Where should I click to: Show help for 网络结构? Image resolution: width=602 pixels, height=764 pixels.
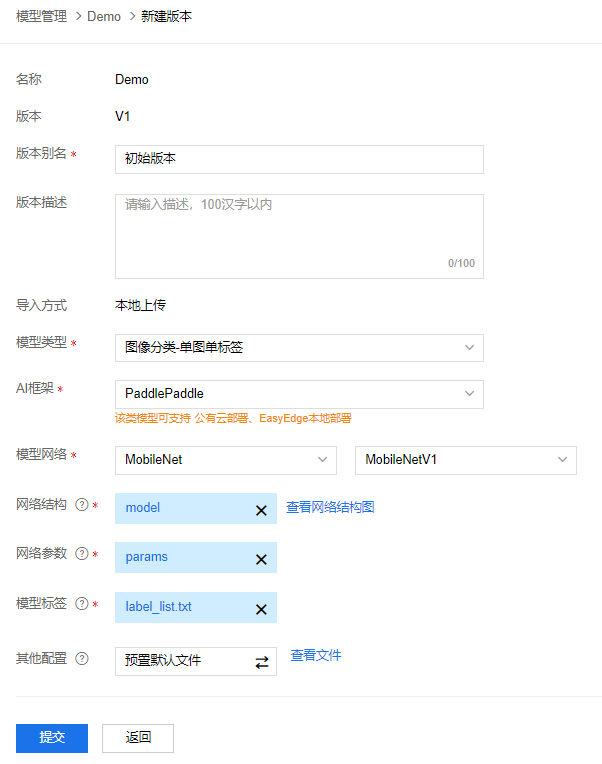click(x=82, y=504)
